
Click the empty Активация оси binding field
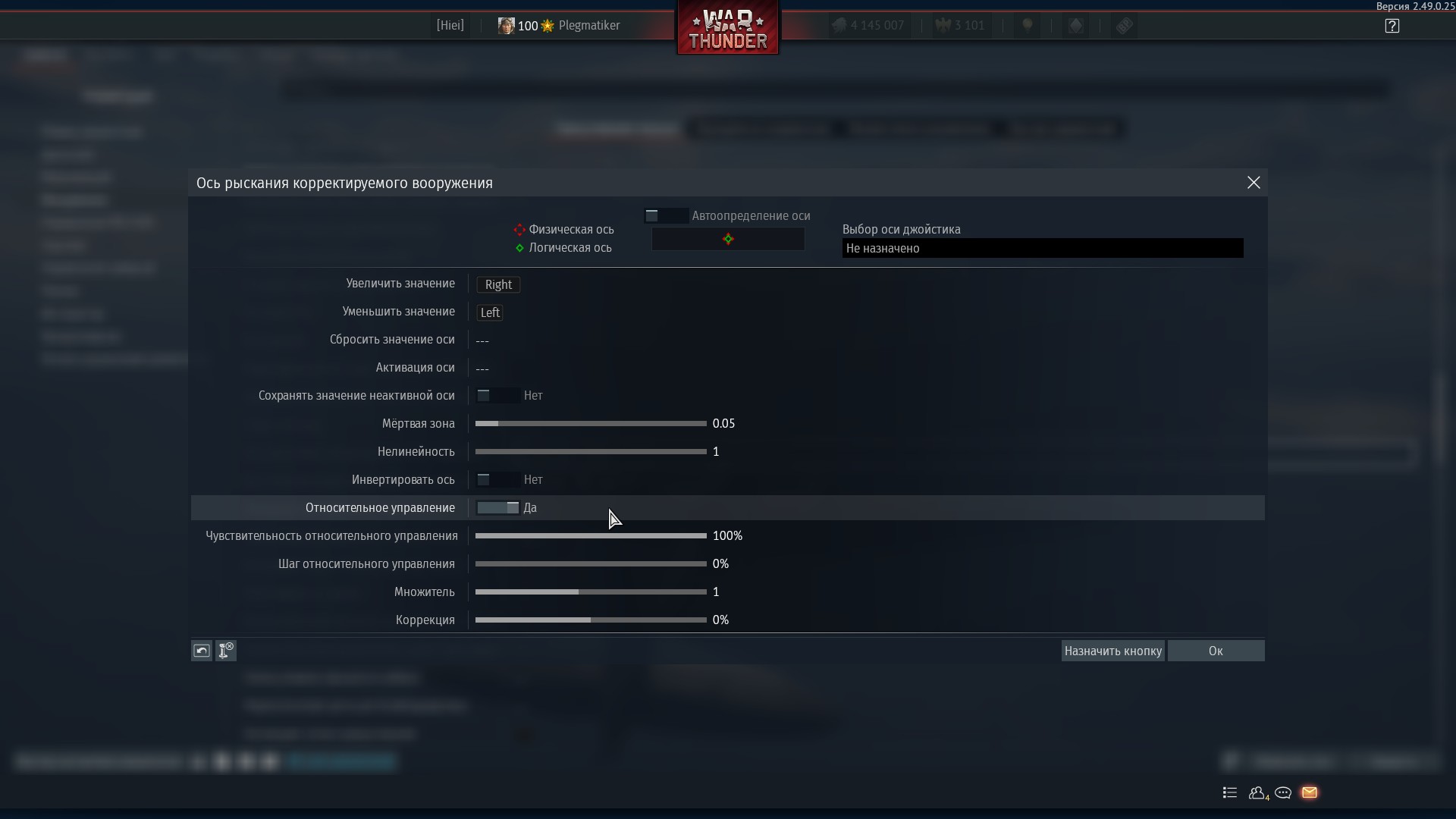[482, 369]
